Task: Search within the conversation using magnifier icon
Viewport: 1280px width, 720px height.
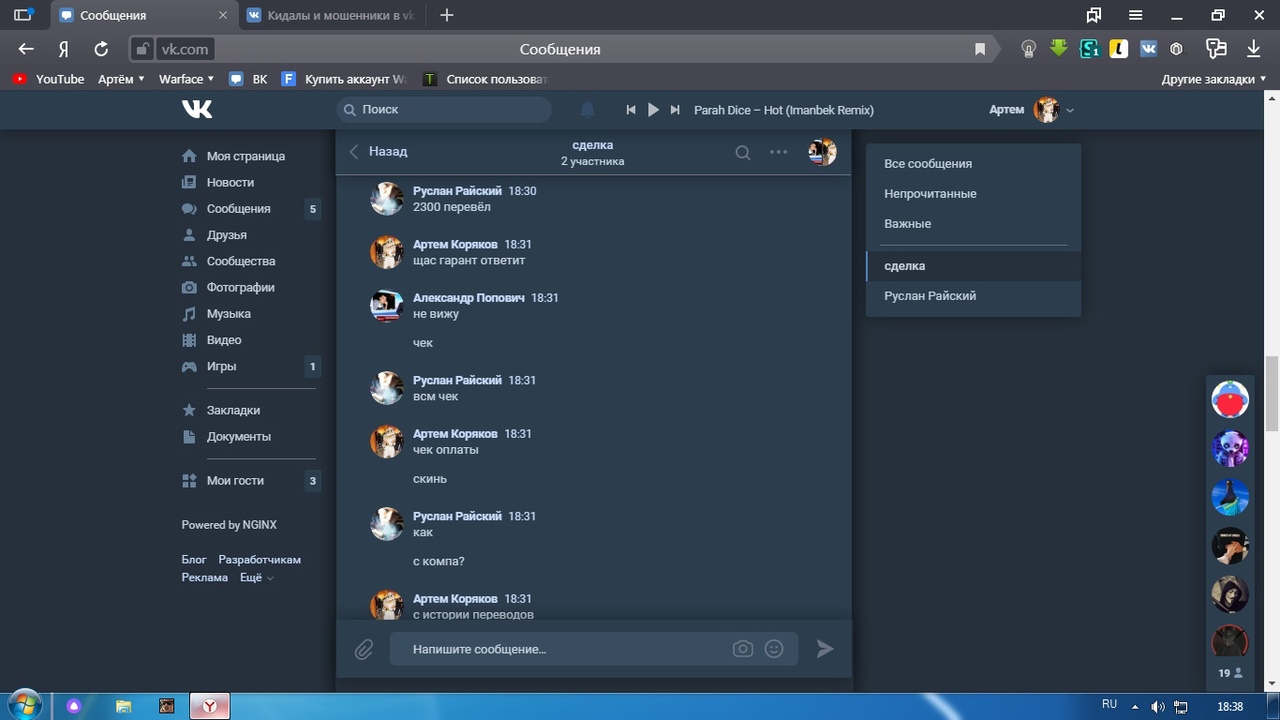Action: [x=743, y=152]
